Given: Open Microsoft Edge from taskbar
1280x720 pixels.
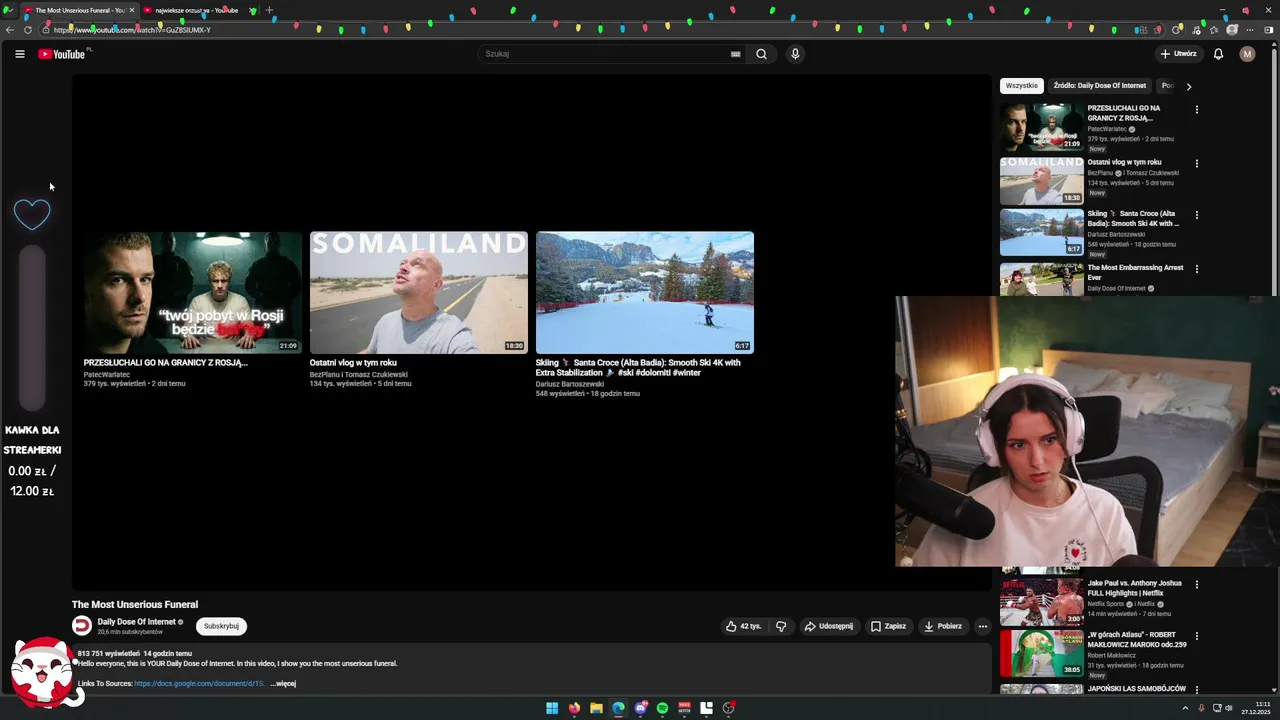Looking at the screenshot, I should coord(618,708).
